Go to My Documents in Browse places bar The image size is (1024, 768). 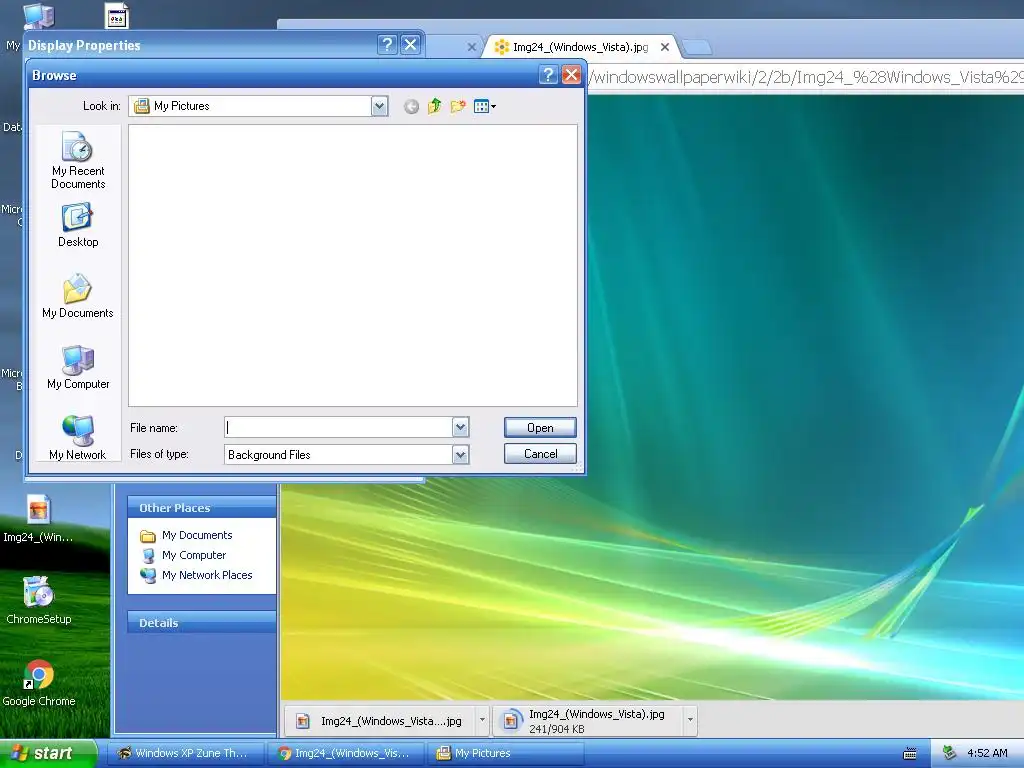(x=78, y=296)
